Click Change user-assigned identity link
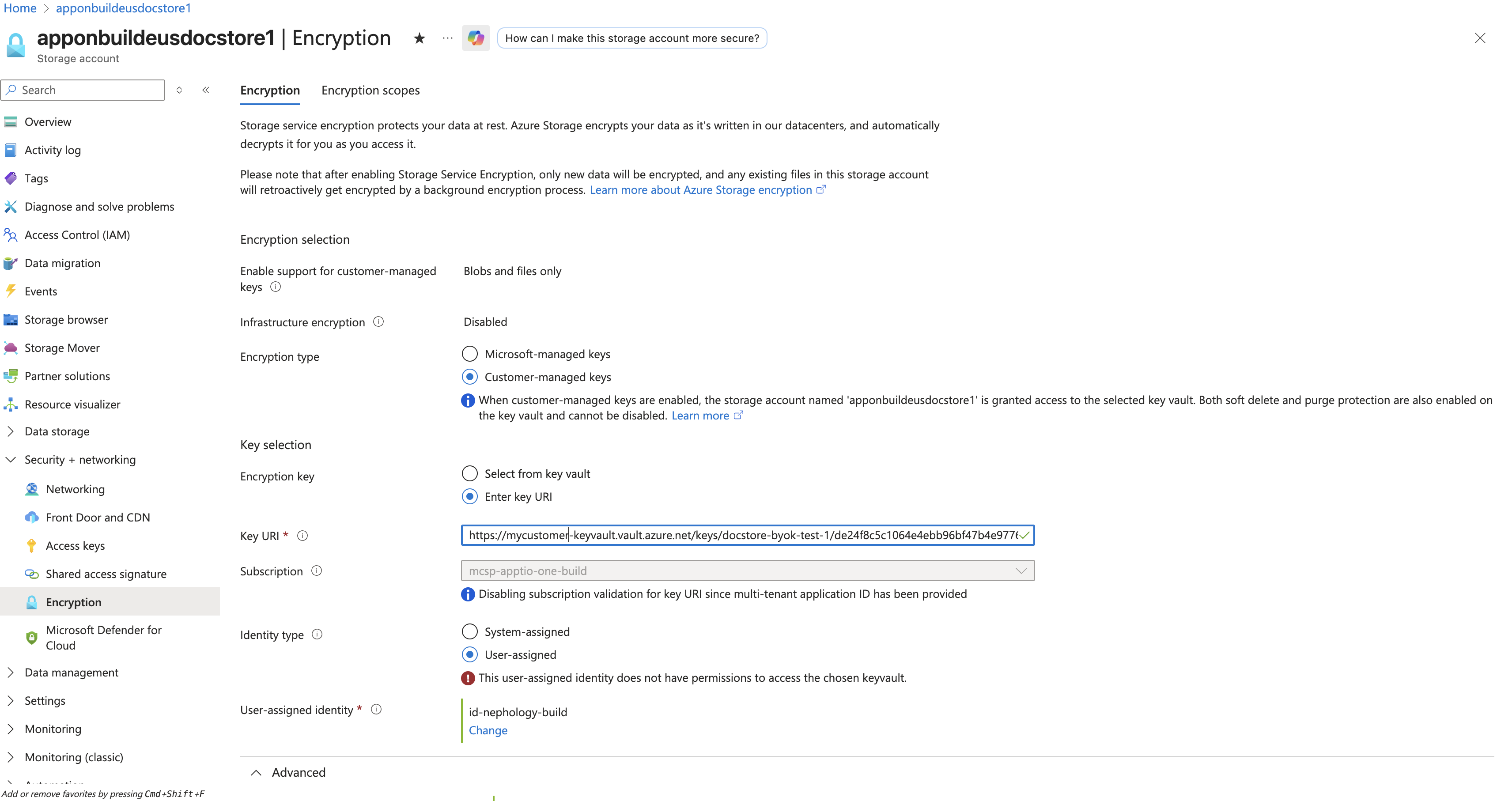The image size is (1512, 801). [488, 730]
